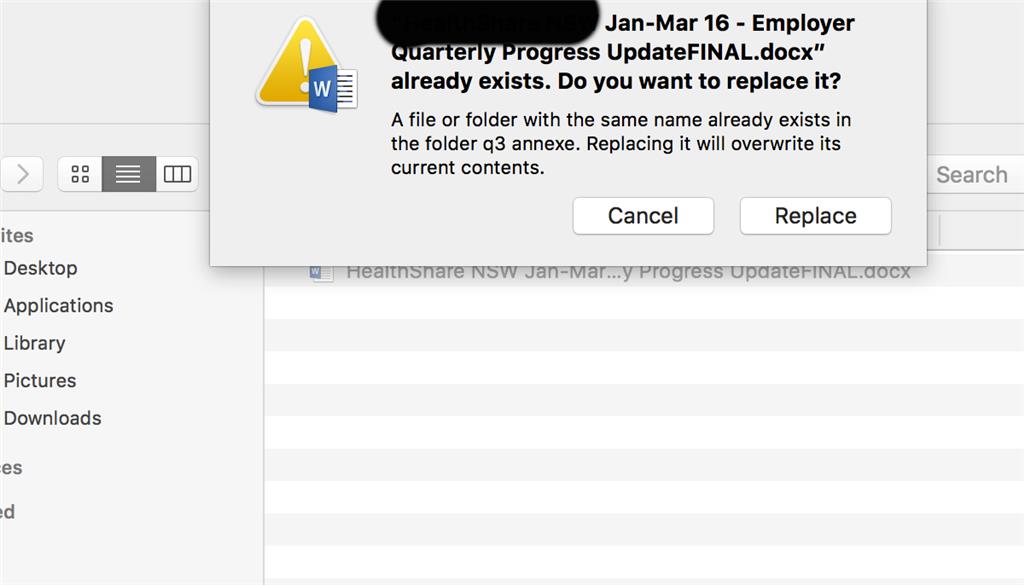Select Library in the sidebar

35,343
